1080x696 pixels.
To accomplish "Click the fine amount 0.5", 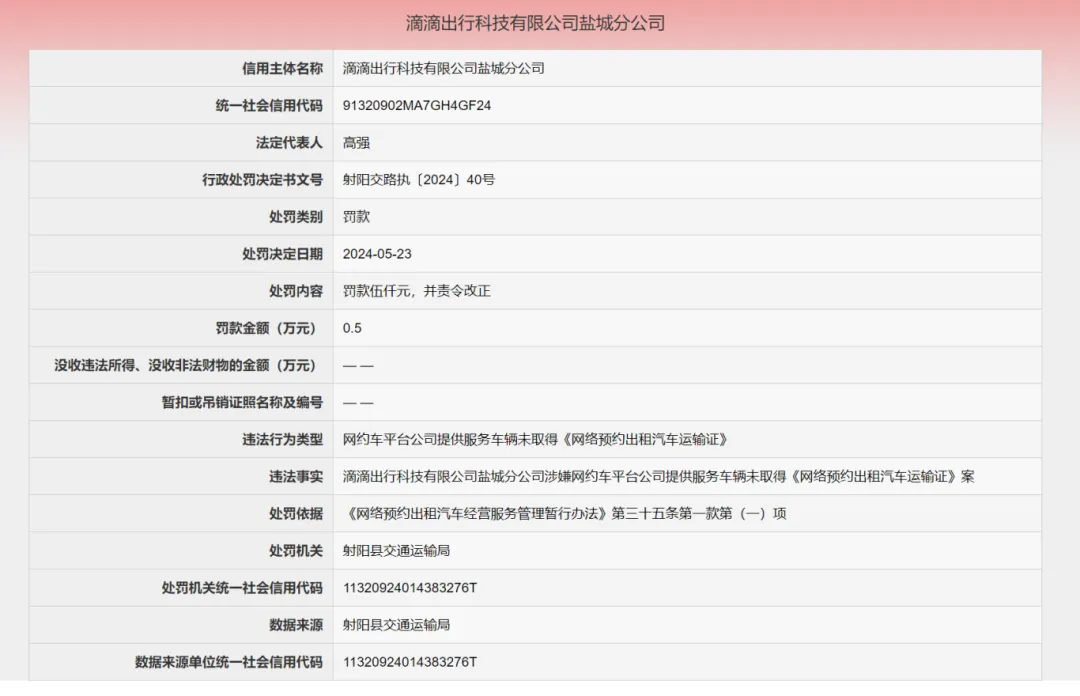I will [x=352, y=329].
